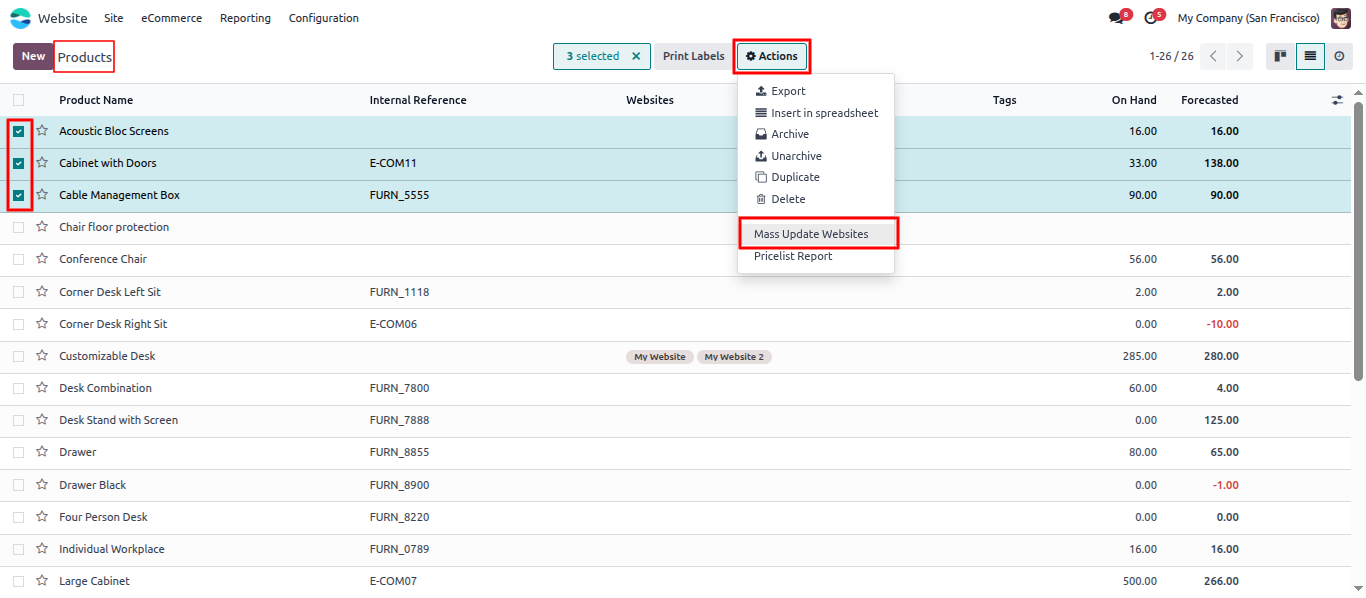Viewport: 1366px width, 598px height.
Task: Open the Website app home icon
Action: 20,18
